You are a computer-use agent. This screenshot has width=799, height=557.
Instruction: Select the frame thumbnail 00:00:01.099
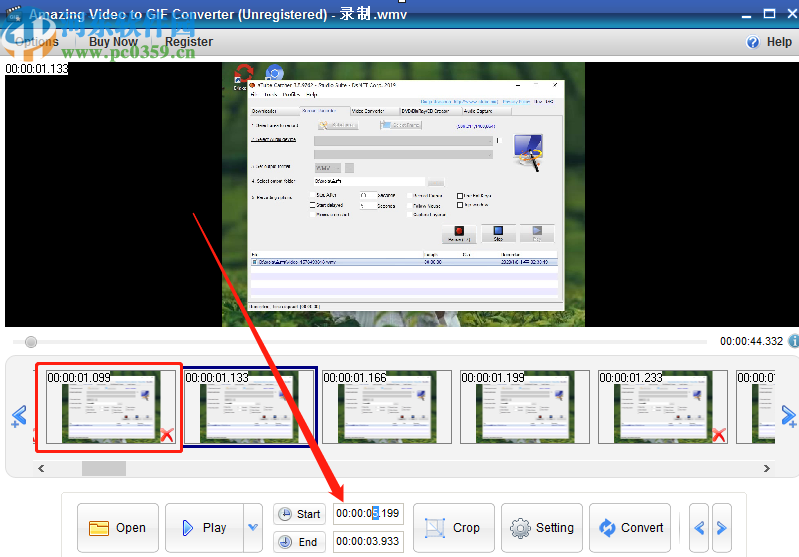click(x=111, y=407)
